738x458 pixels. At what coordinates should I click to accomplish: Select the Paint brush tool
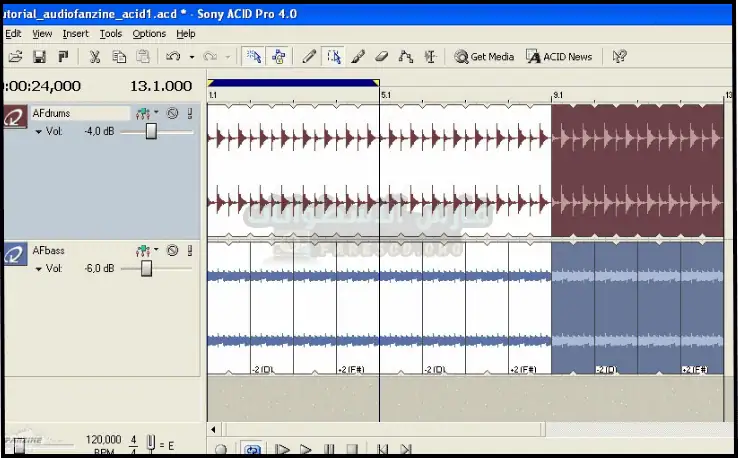pos(358,57)
